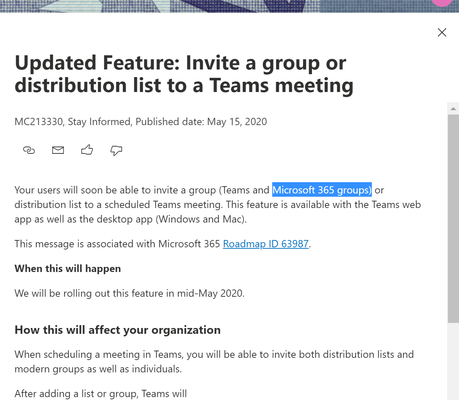Click the MC213330 message ID text

[39, 122]
